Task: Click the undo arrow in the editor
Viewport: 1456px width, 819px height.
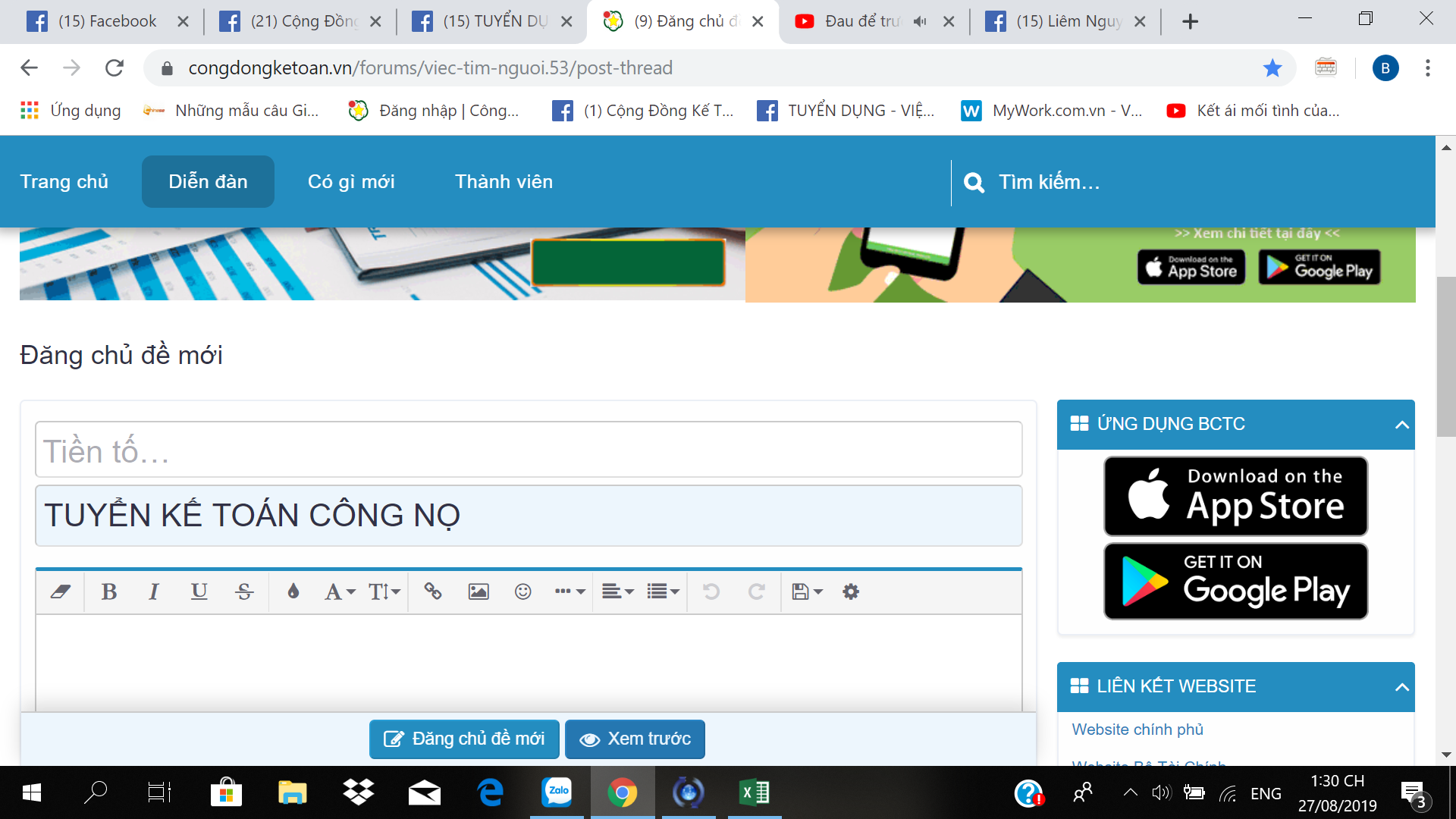Action: 711,591
